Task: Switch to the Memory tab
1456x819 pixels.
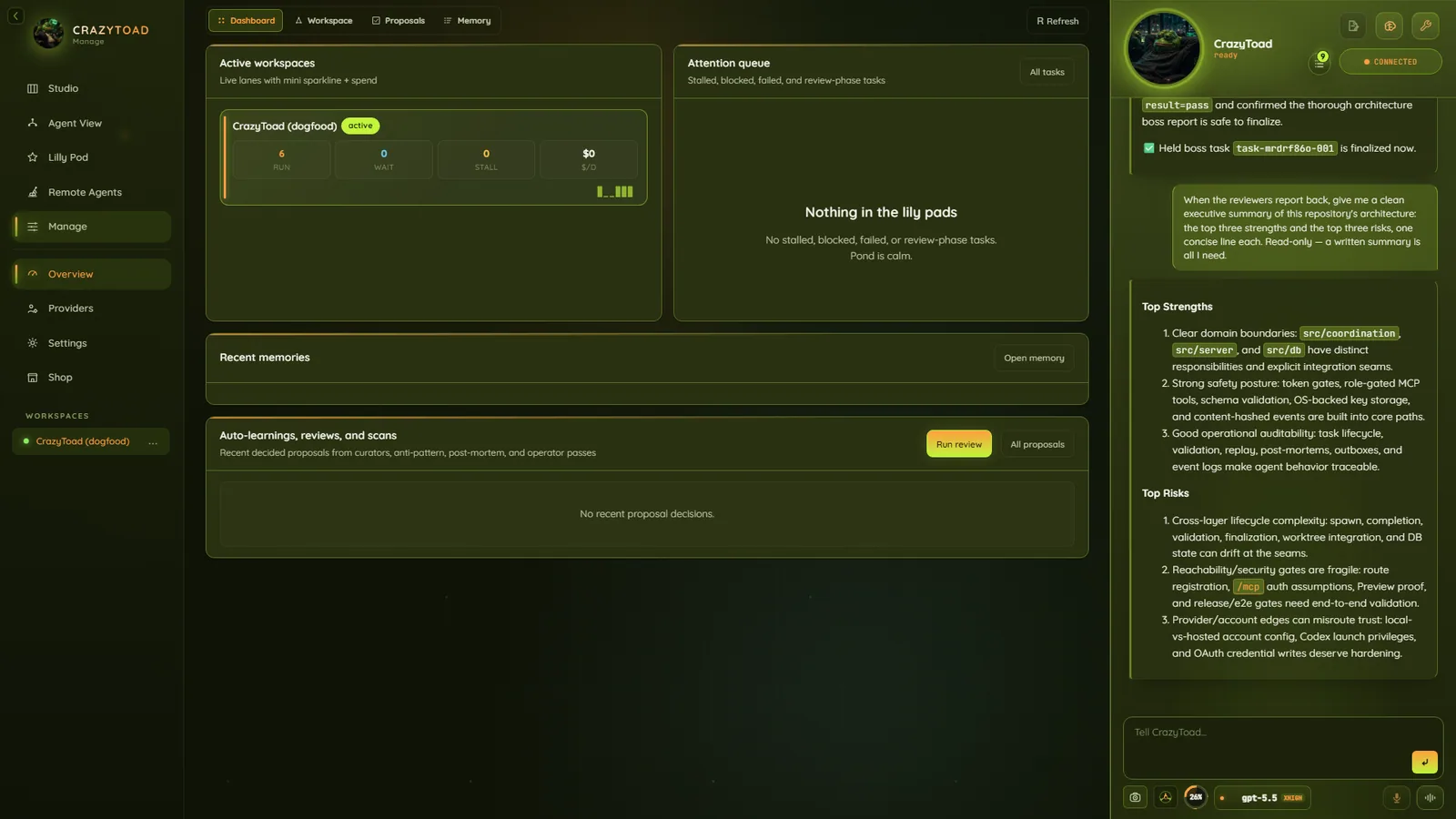Action: pos(467,20)
